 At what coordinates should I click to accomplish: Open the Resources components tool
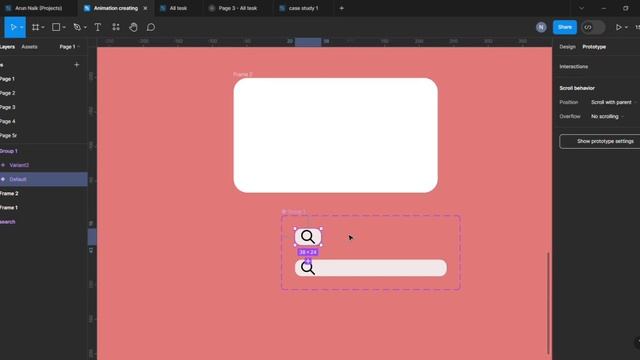116,27
